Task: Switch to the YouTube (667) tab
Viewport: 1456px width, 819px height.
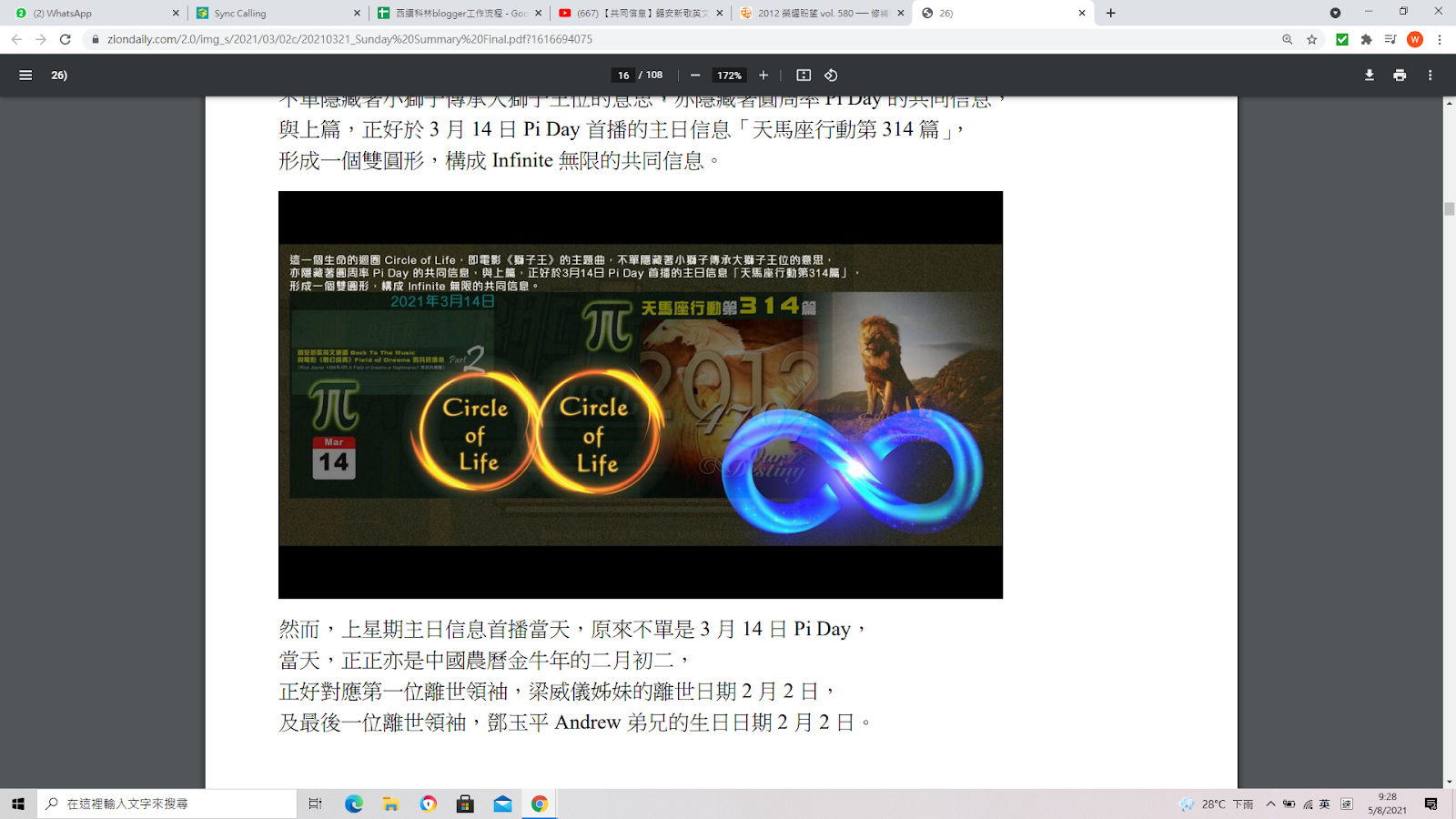Action: [x=641, y=13]
